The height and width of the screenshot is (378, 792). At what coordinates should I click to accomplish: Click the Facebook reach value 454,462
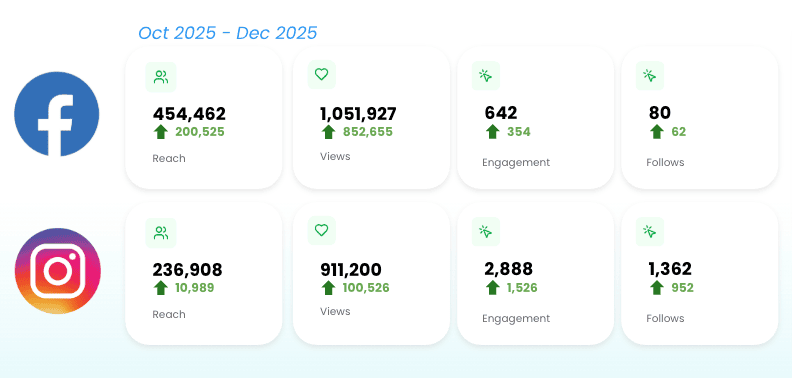tap(189, 114)
